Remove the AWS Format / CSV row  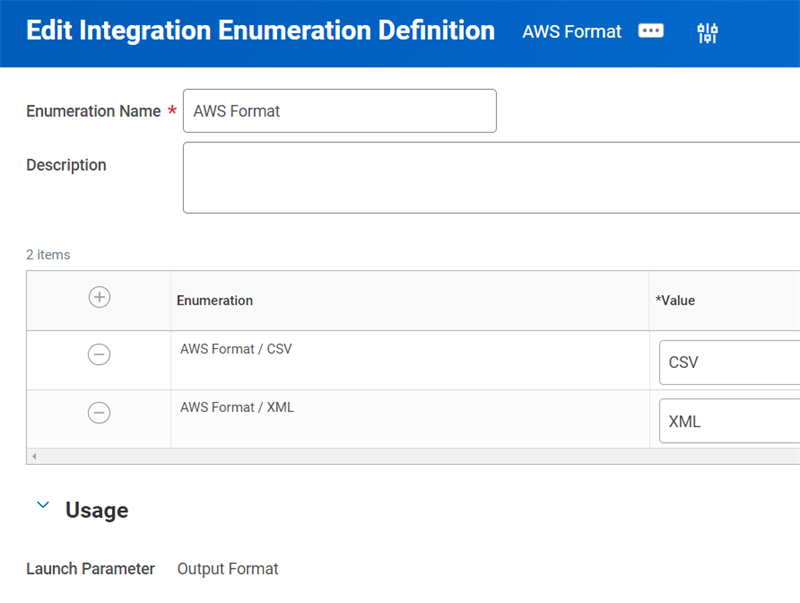(x=99, y=354)
